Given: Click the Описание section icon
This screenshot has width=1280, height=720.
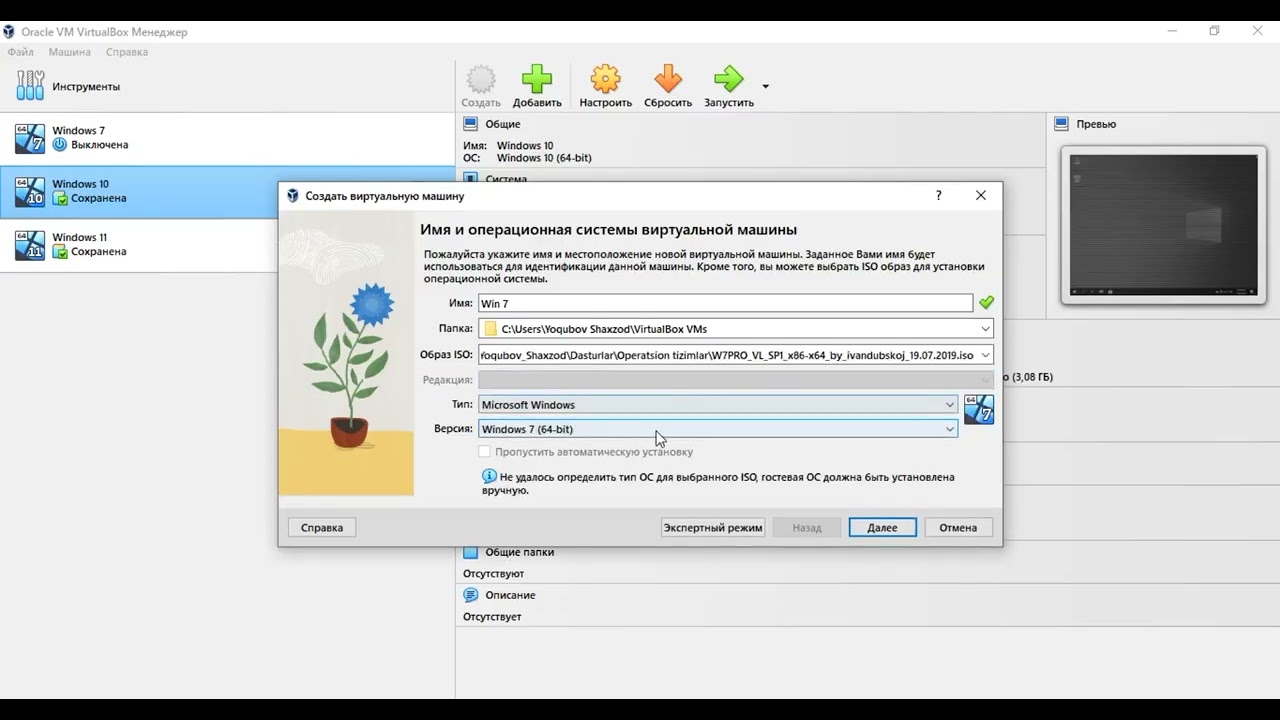Looking at the screenshot, I should pyautogui.click(x=471, y=595).
